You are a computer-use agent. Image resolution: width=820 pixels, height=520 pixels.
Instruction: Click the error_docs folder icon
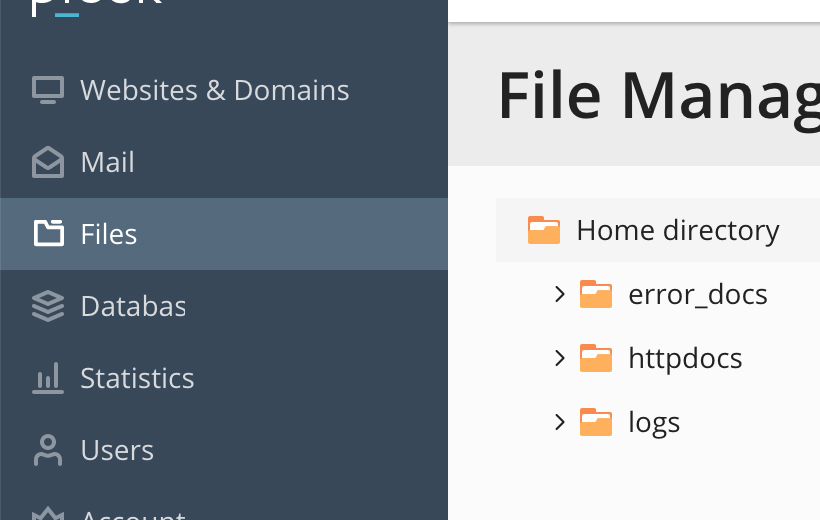point(596,294)
